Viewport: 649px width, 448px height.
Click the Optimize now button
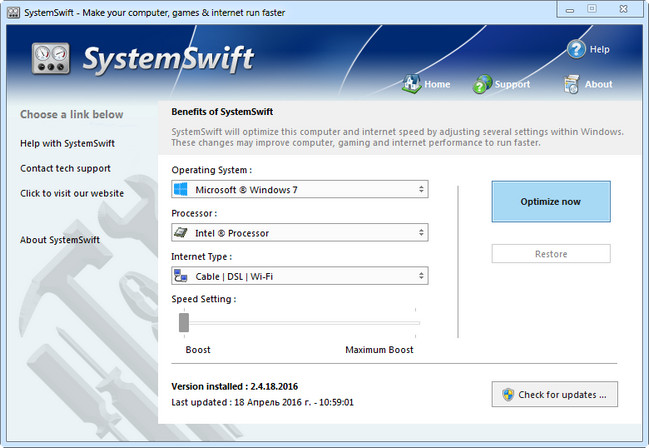pos(551,202)
